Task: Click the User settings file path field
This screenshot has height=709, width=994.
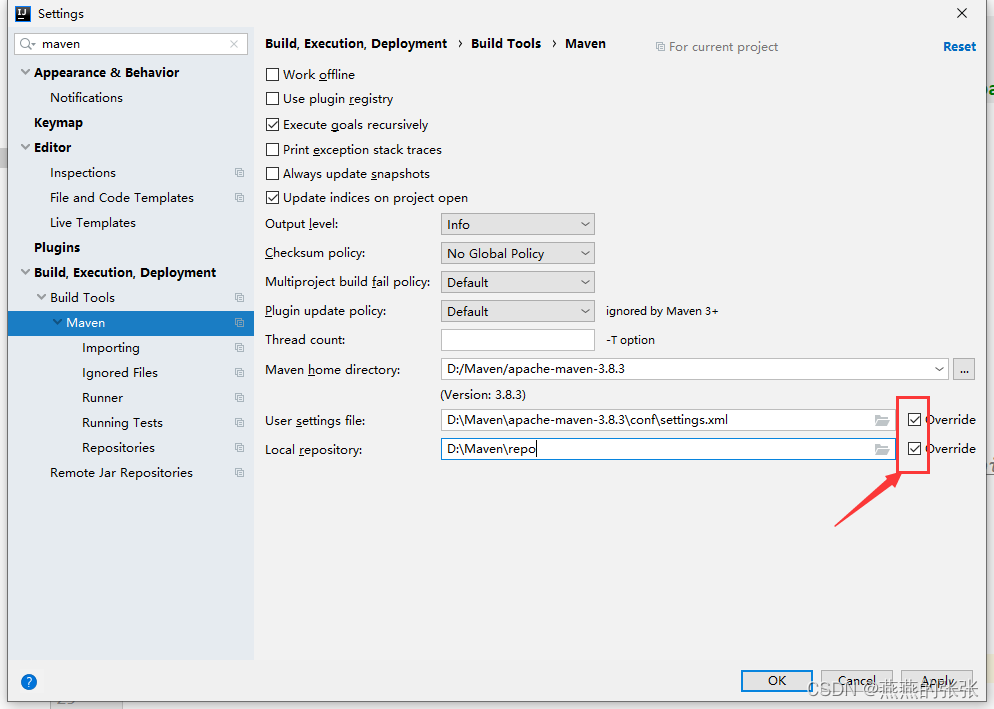Action: [656, 420]
